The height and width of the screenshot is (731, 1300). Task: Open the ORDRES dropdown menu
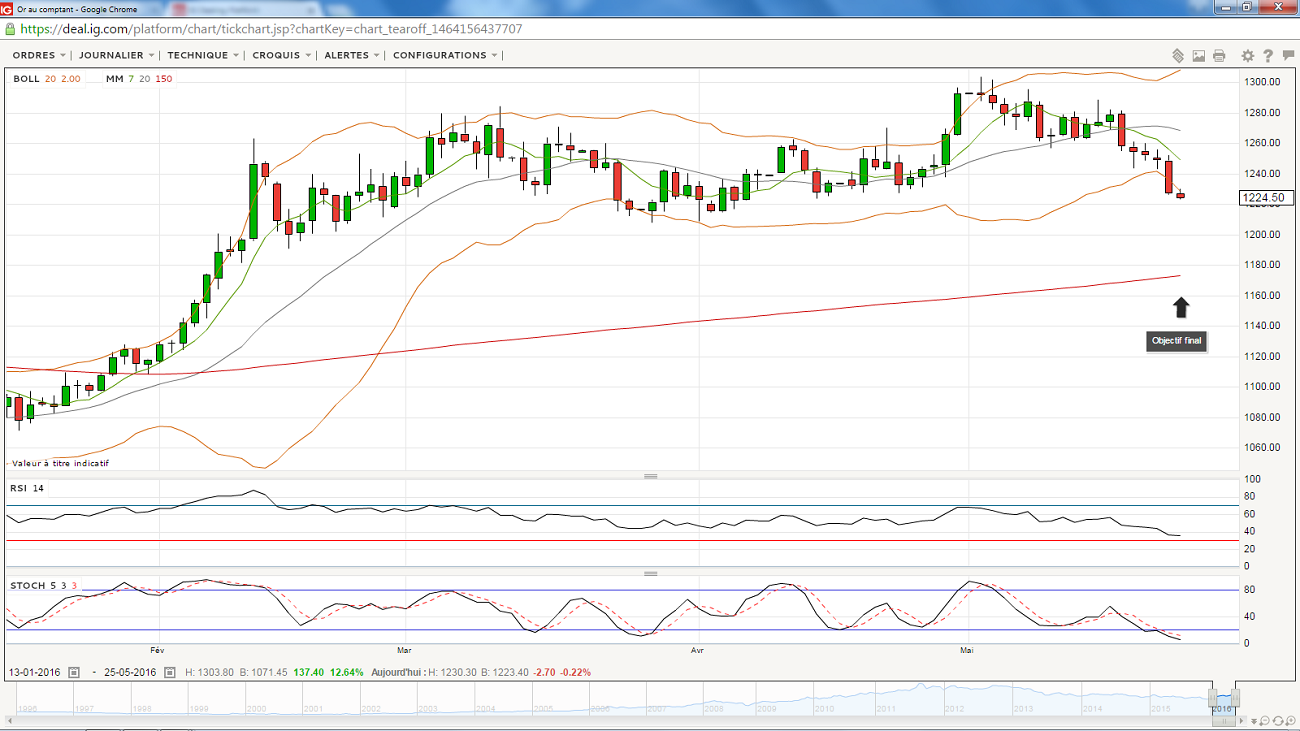pos(39,56)
